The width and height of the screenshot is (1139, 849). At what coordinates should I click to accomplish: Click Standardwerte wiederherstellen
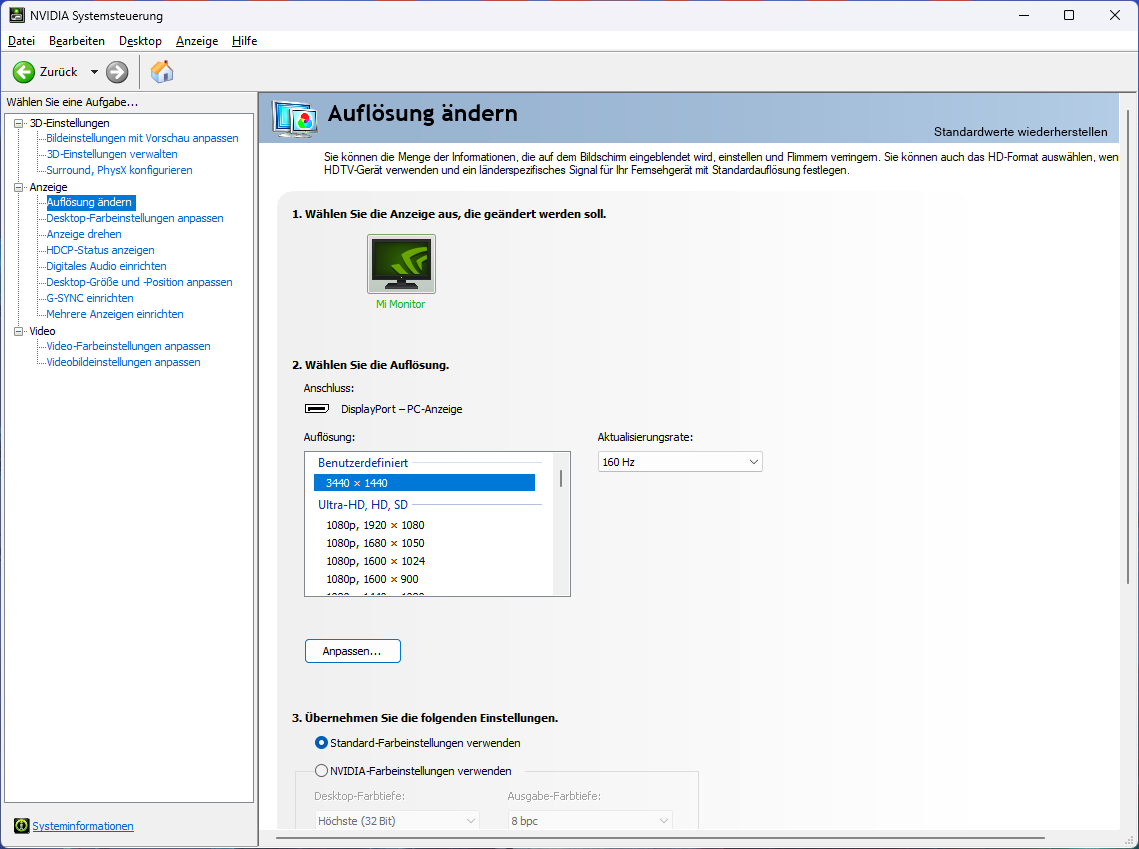click(1021, 131)
